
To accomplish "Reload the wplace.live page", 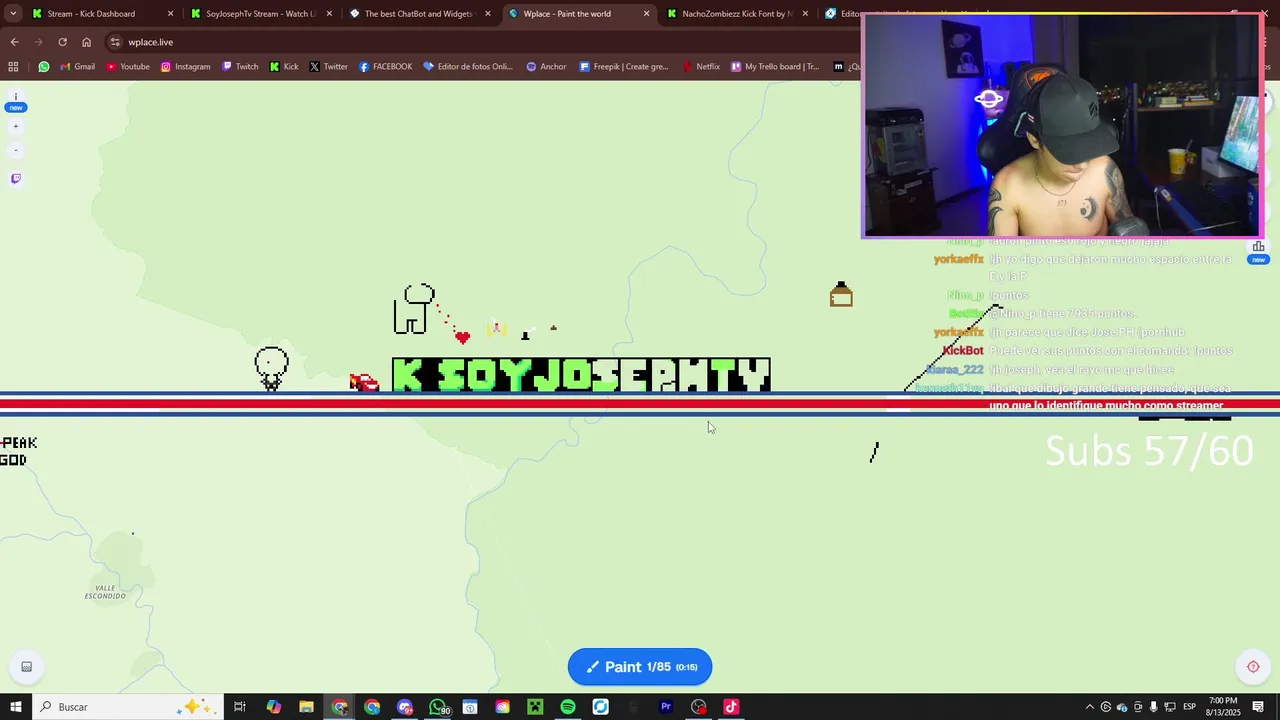I will (62, 42).
